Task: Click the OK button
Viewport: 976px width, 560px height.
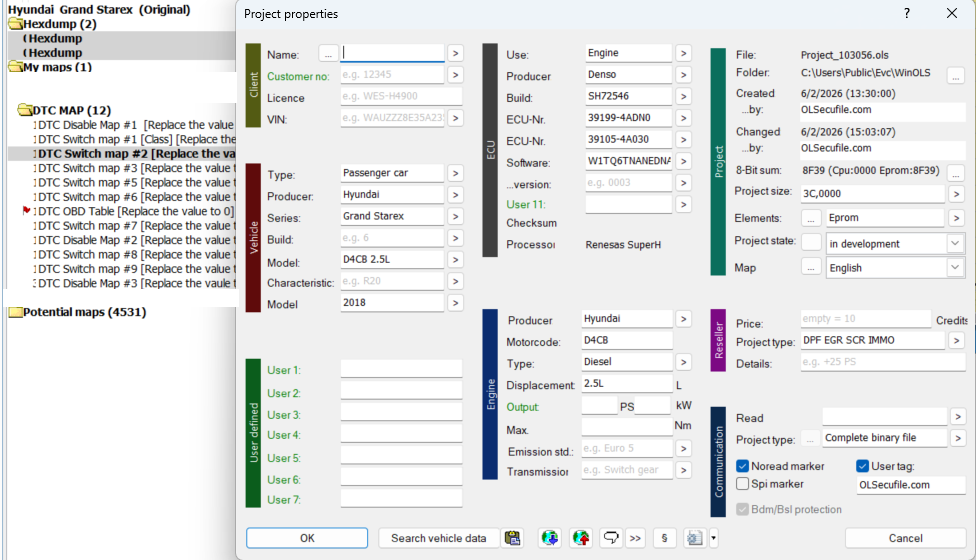Action: tap(307, 538)
